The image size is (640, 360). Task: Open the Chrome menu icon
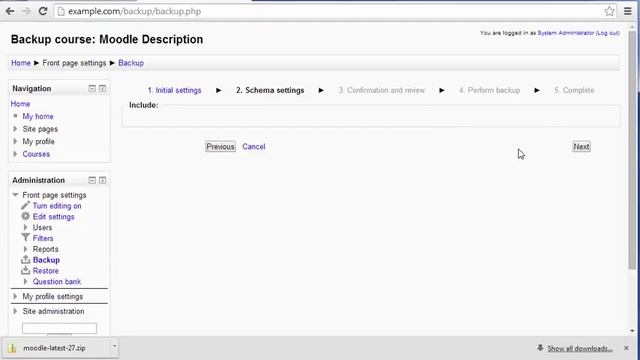pyautogui.click(x=628, y=11)
